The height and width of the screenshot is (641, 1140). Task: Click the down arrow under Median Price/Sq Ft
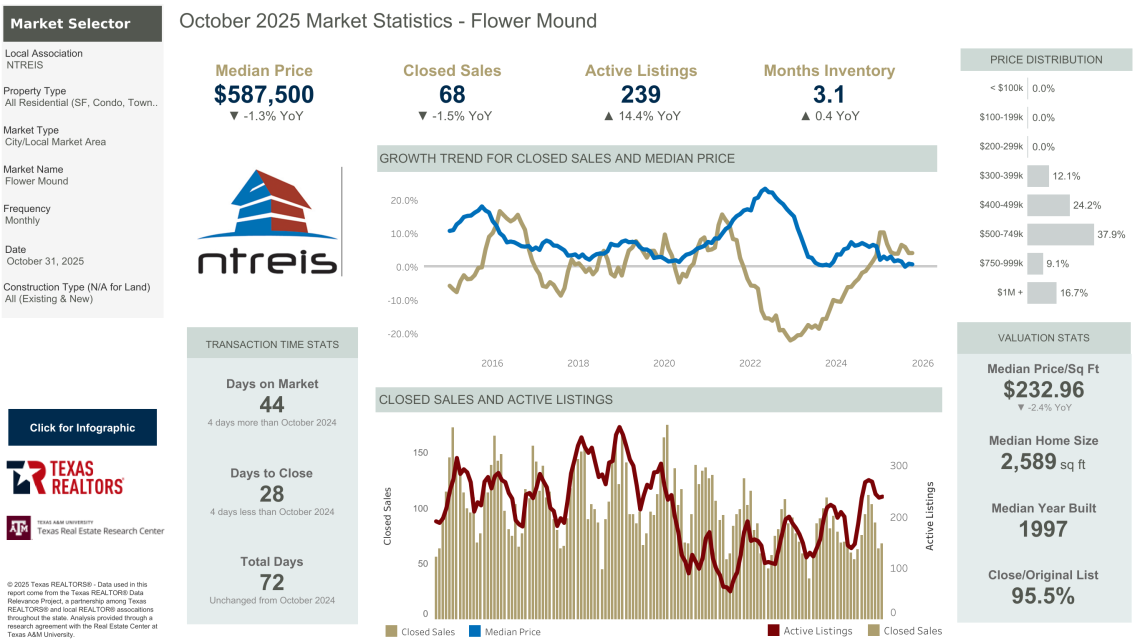click(1020, 407)
